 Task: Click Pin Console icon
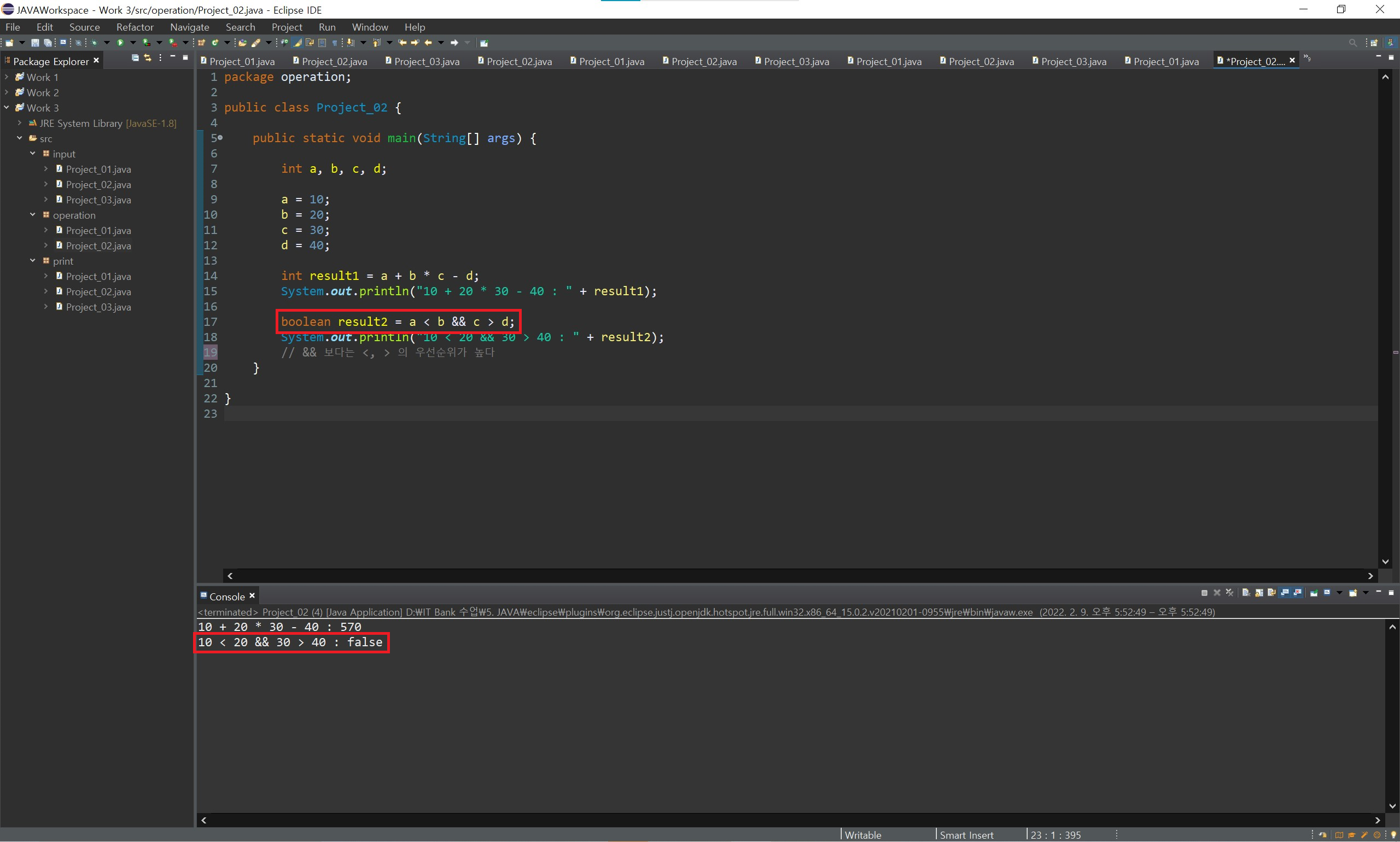(x=1314, y=592)
